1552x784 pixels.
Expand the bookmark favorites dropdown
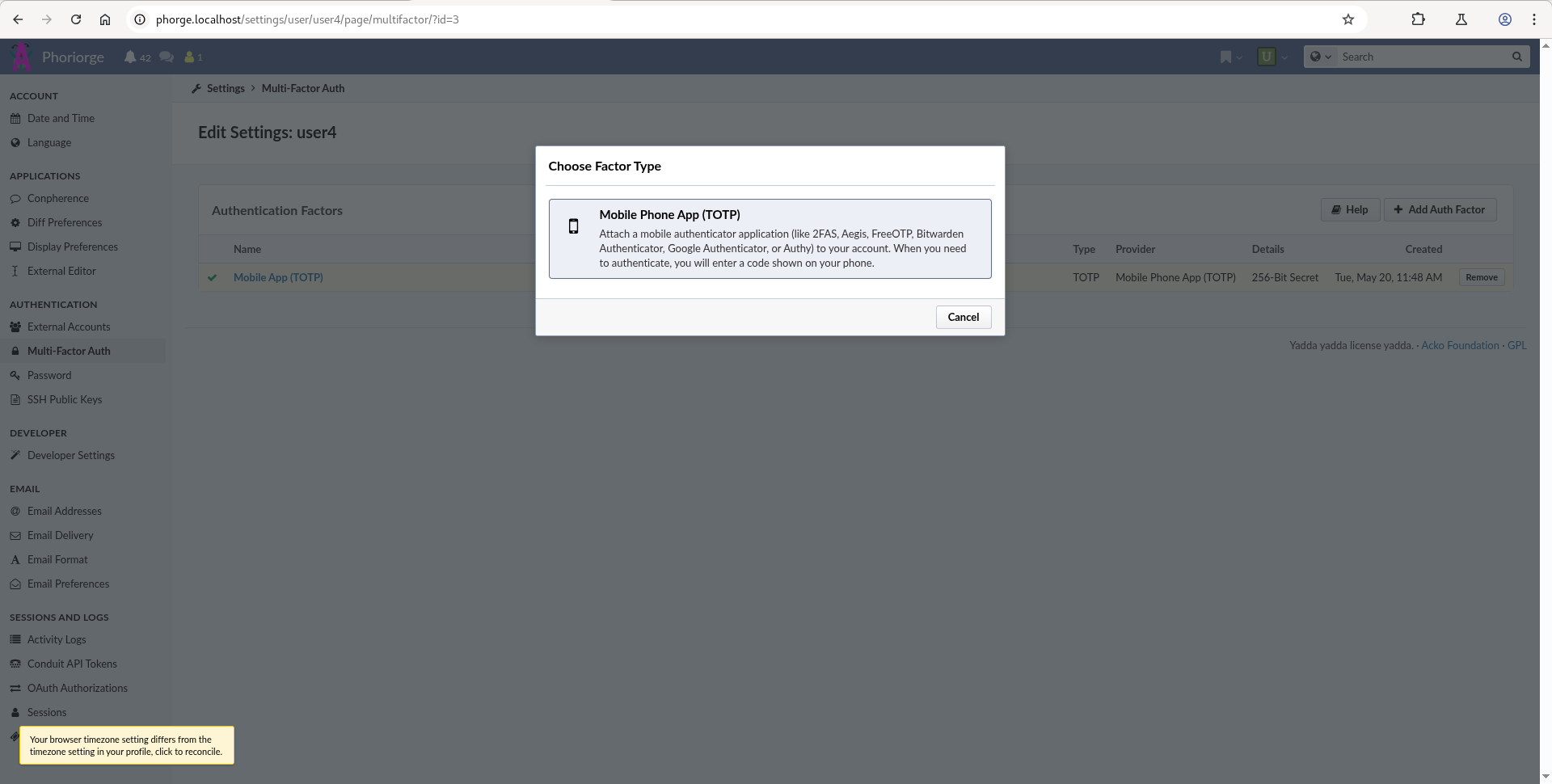point(1230,57)
